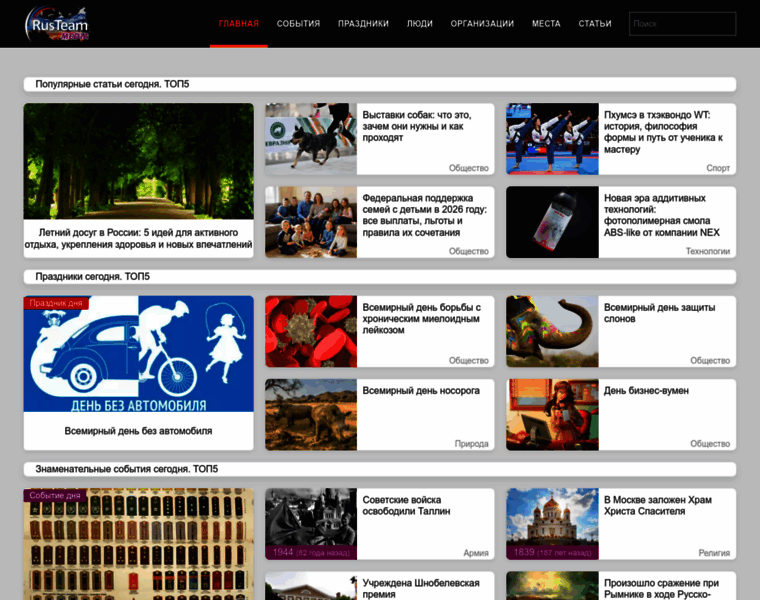Open Всемирный день носорога link
The height and width of the screenshot is (600, 760).
click(x=421, y=391)
